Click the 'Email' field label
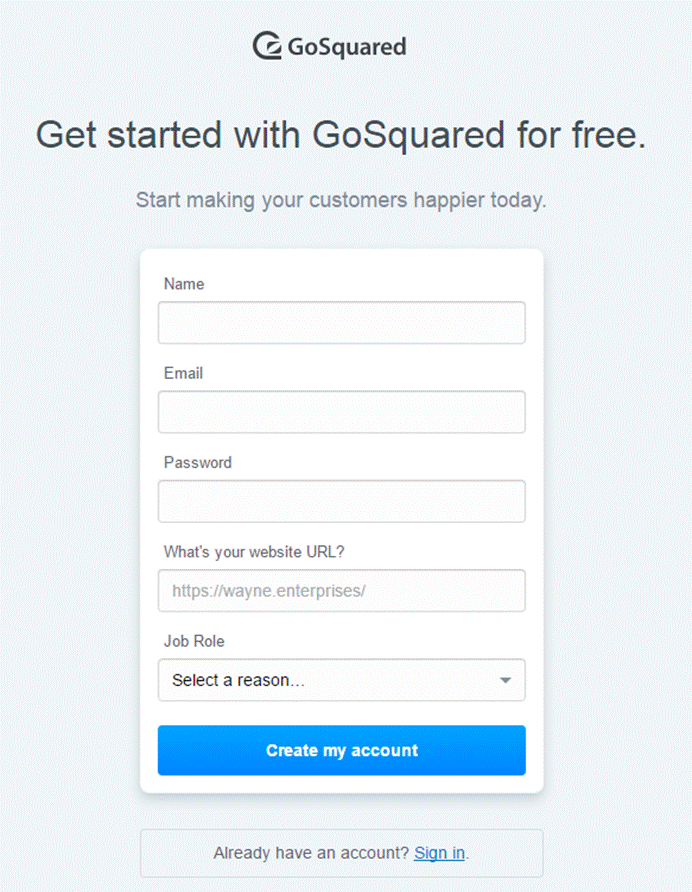692x892 pixels. click(183, 373)
